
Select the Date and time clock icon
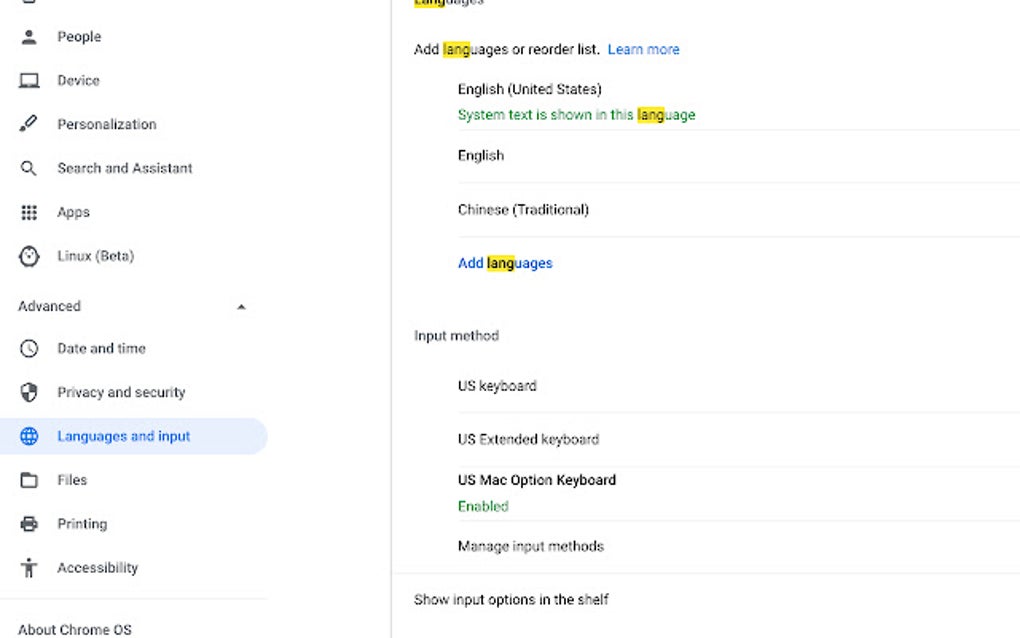29,348
